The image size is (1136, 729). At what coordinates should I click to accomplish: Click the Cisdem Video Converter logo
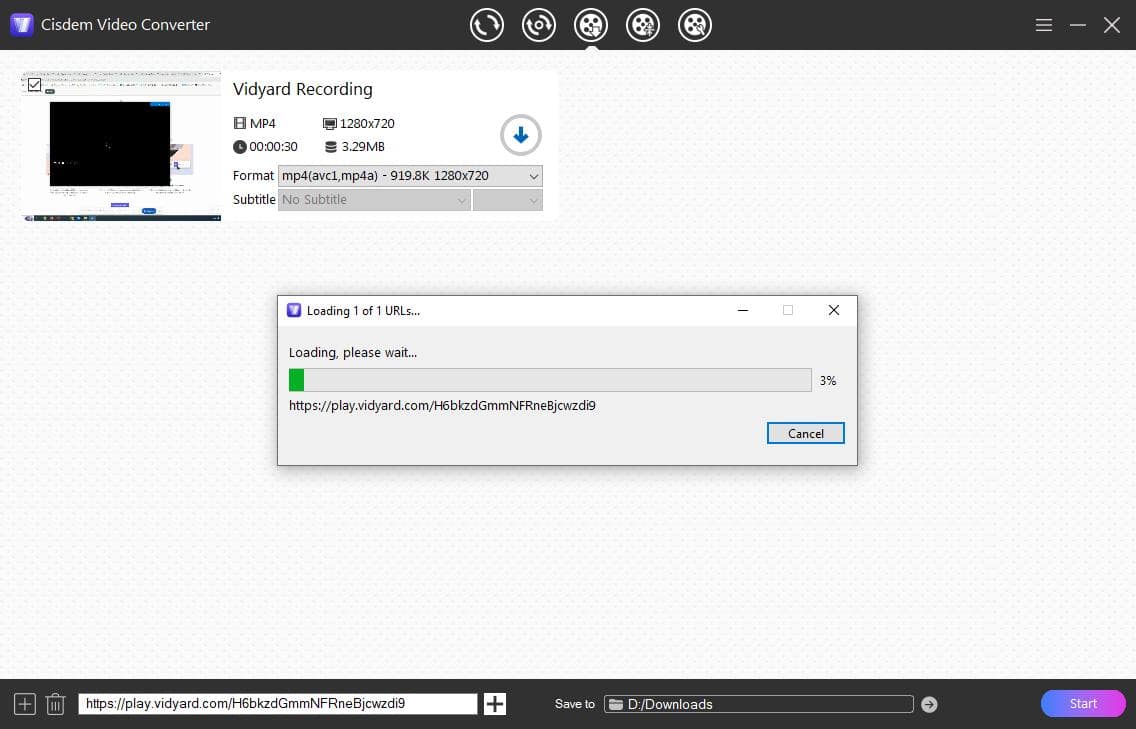click(22, 25)
